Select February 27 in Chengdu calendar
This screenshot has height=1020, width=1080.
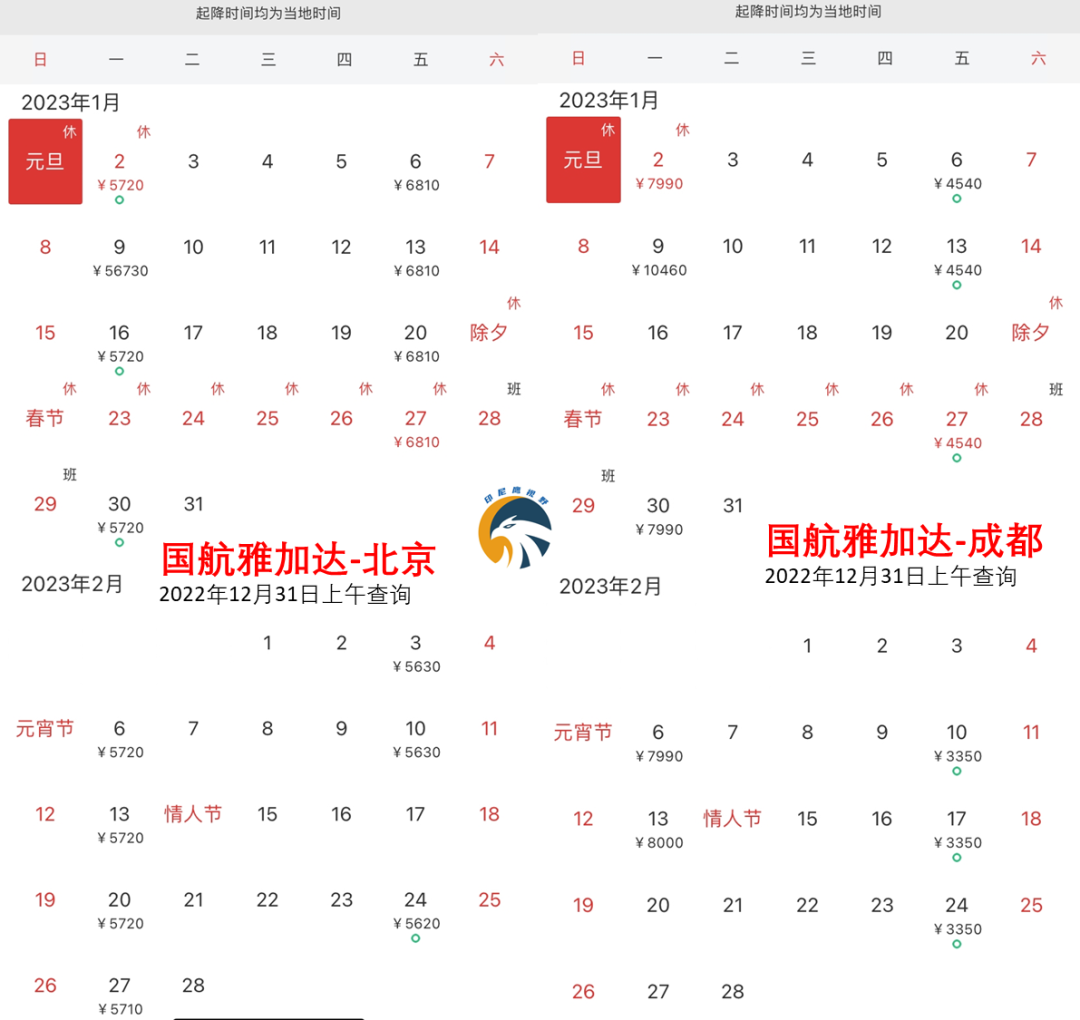pos(658,992)
